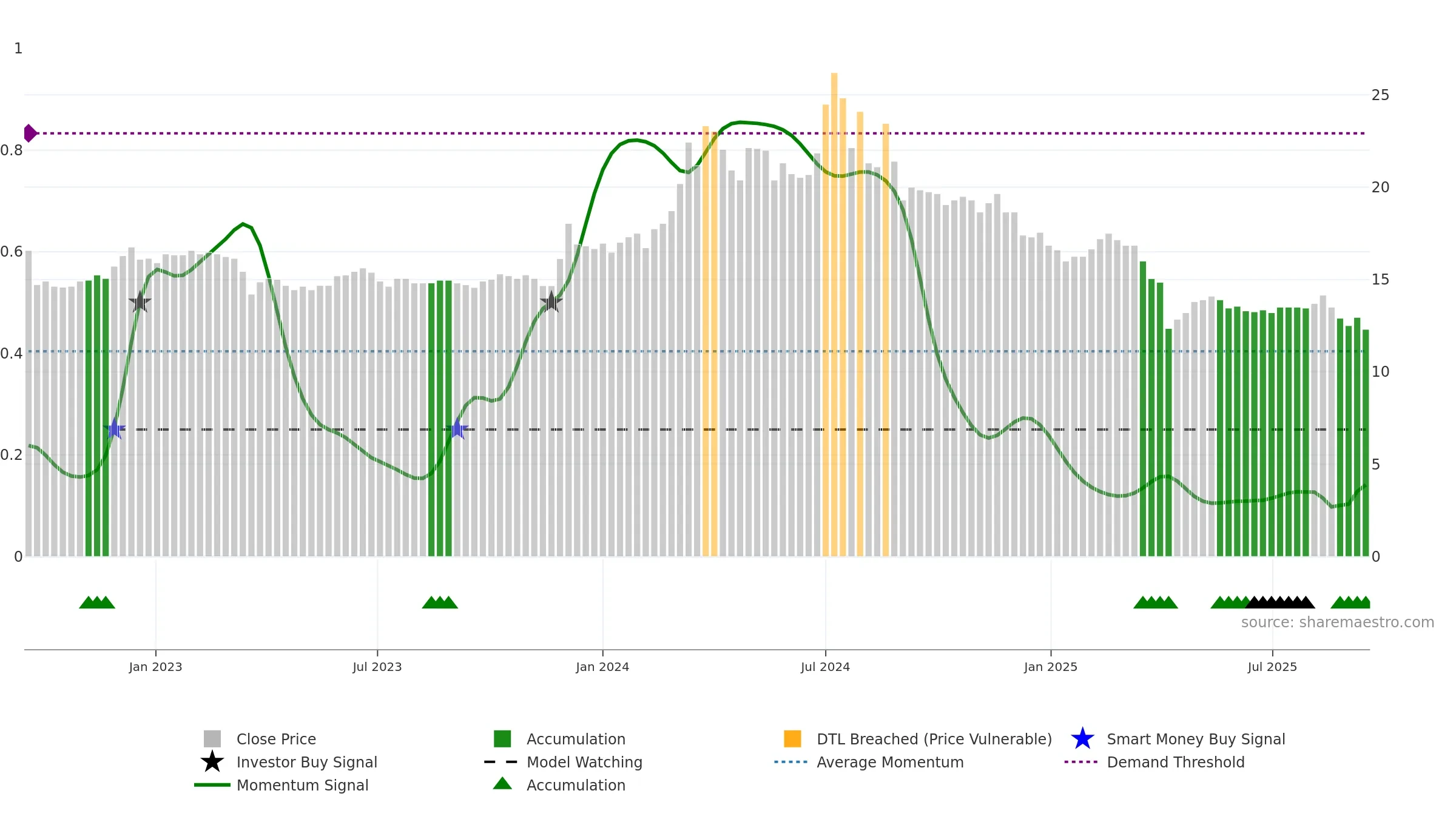Image resolution: width=1456 pixels, height=819 pixels.
Task: Toggle the Demand Threshold legend label
Action: point(1176,762)
